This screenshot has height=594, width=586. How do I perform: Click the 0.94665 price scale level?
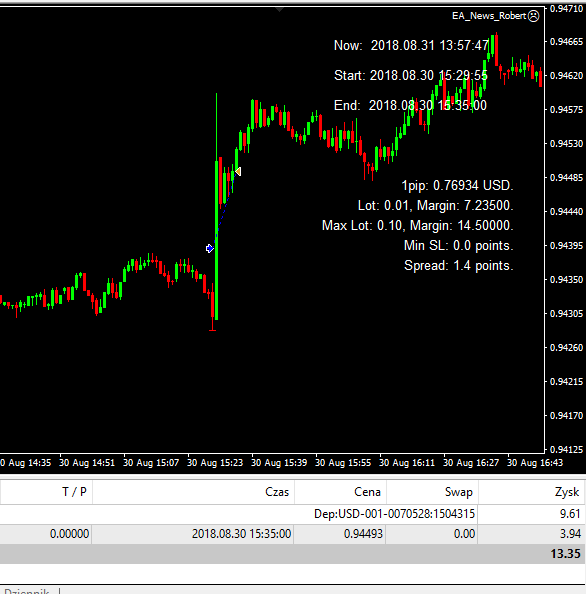pyautogui.click(x=566, y=42)
